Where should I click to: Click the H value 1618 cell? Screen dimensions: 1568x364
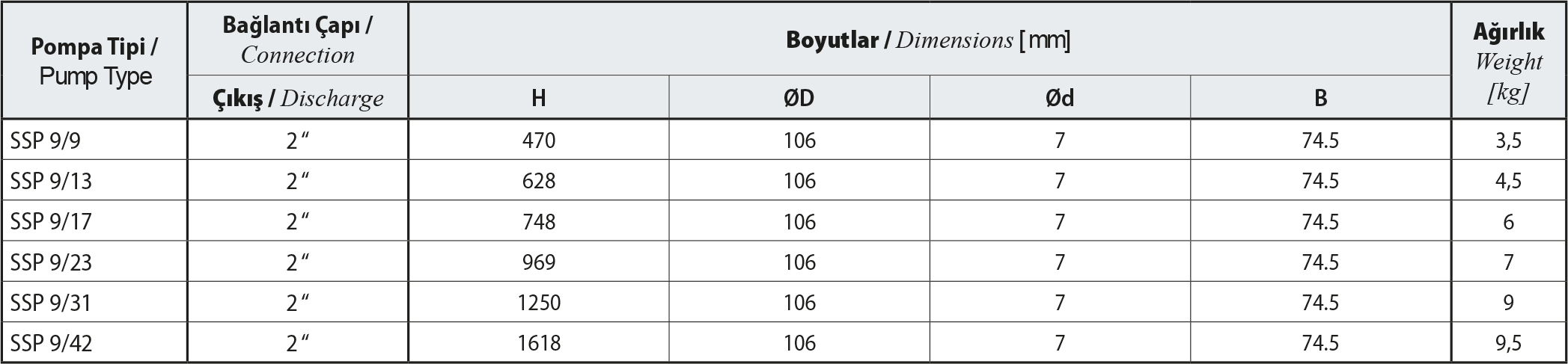pos(538,342)
